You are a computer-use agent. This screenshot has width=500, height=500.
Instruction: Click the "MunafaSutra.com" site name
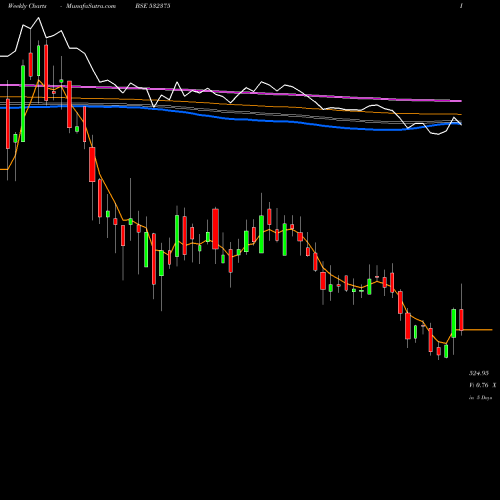[x=91, y=6]
